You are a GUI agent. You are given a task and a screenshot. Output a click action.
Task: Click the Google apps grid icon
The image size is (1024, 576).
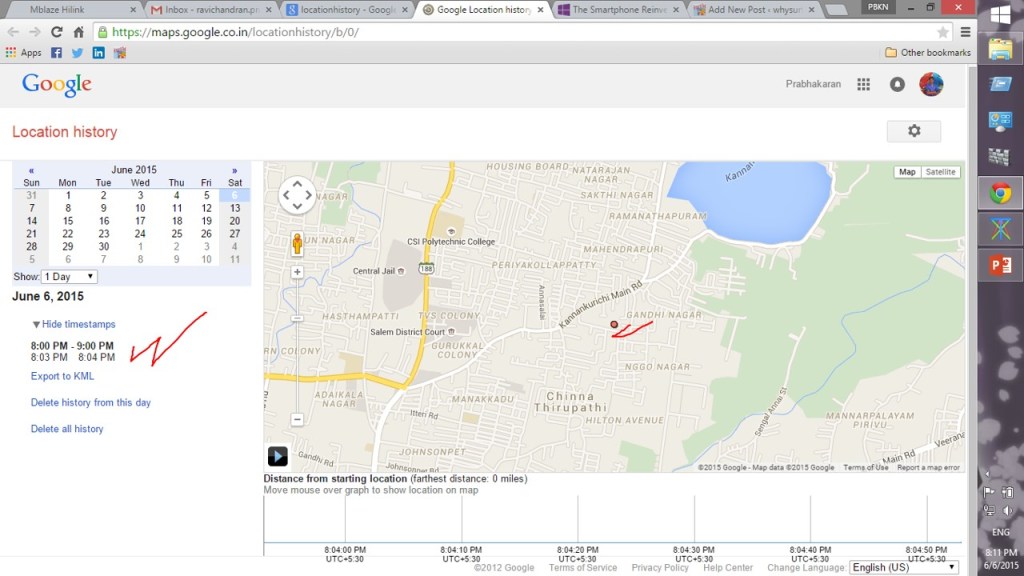click(863, 85)
